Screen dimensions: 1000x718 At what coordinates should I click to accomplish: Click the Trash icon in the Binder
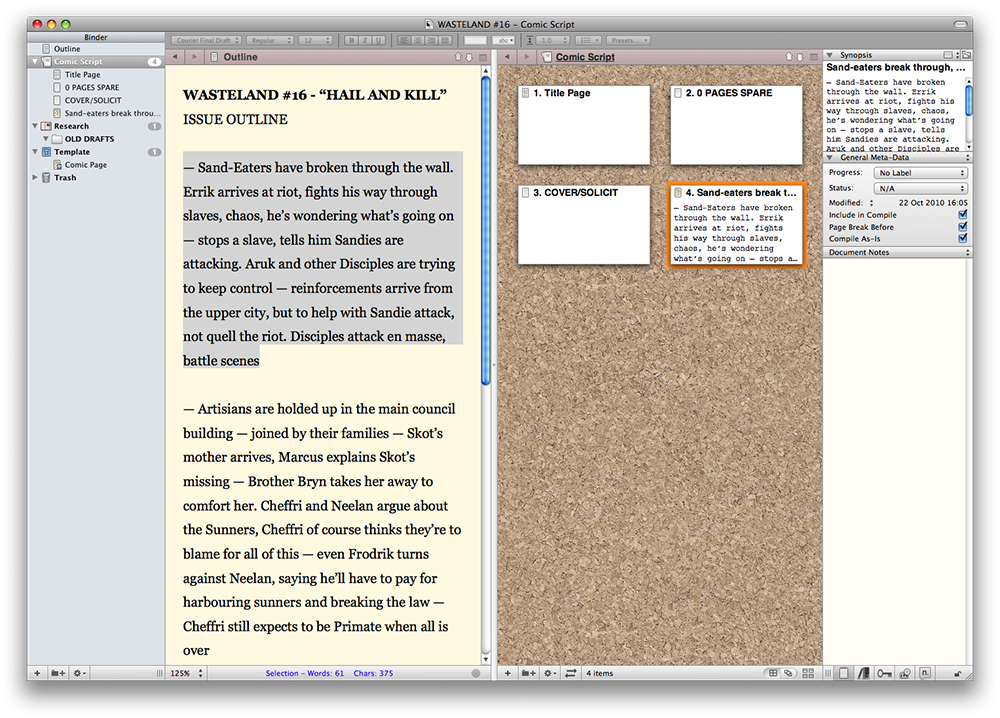point(47,178)
